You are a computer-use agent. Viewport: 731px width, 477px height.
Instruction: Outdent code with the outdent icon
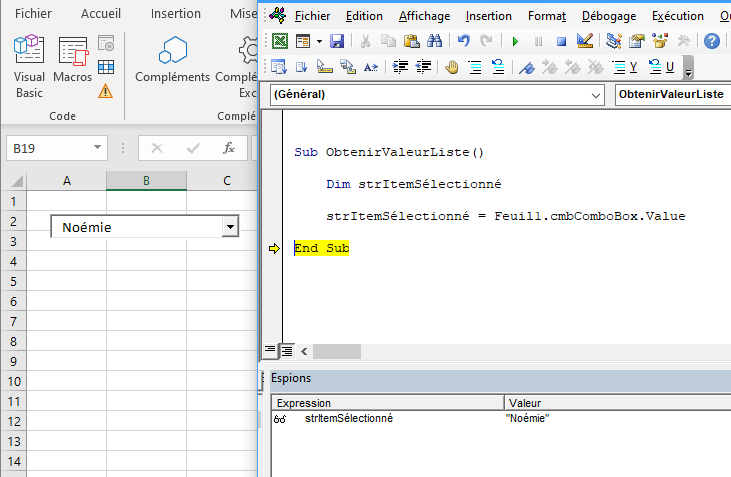[423, 67]
